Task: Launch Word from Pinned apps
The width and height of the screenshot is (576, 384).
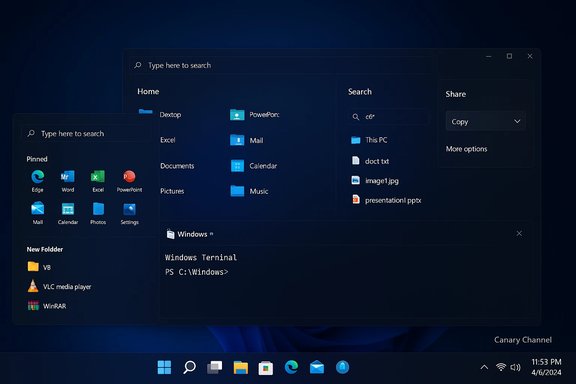Action: click(x=68, y=181)
